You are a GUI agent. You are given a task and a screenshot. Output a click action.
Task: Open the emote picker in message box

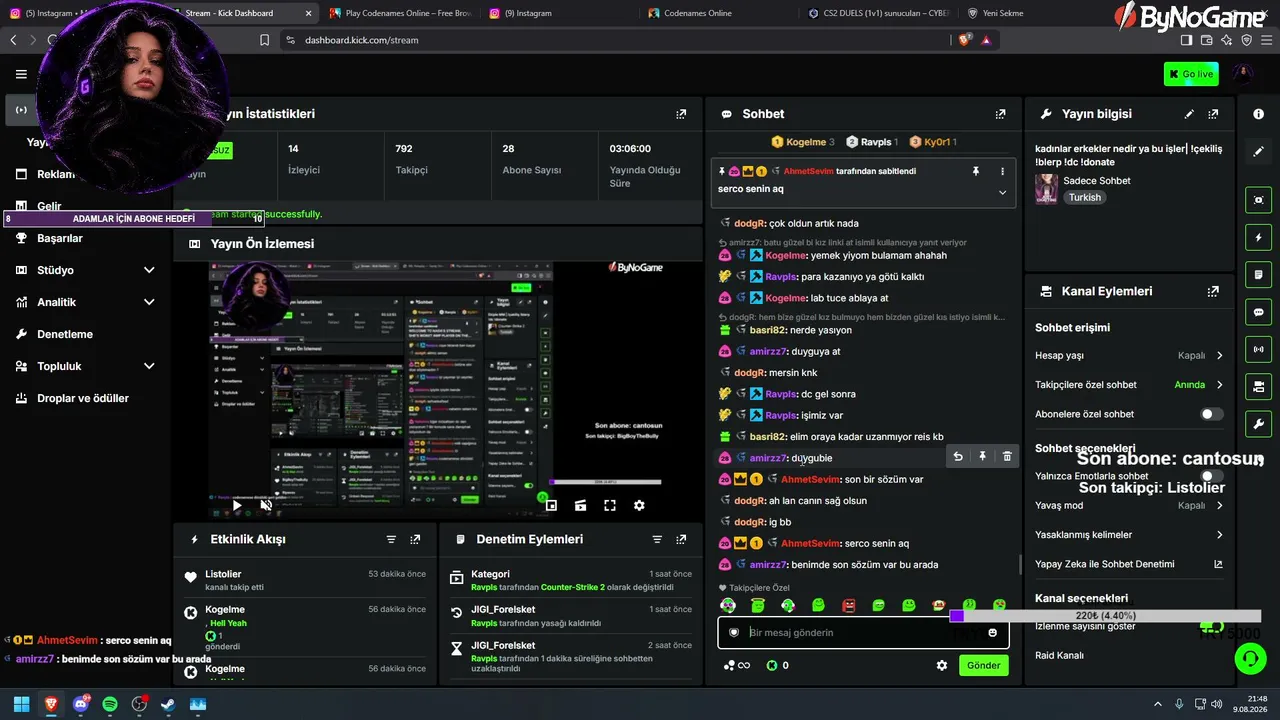992,632
